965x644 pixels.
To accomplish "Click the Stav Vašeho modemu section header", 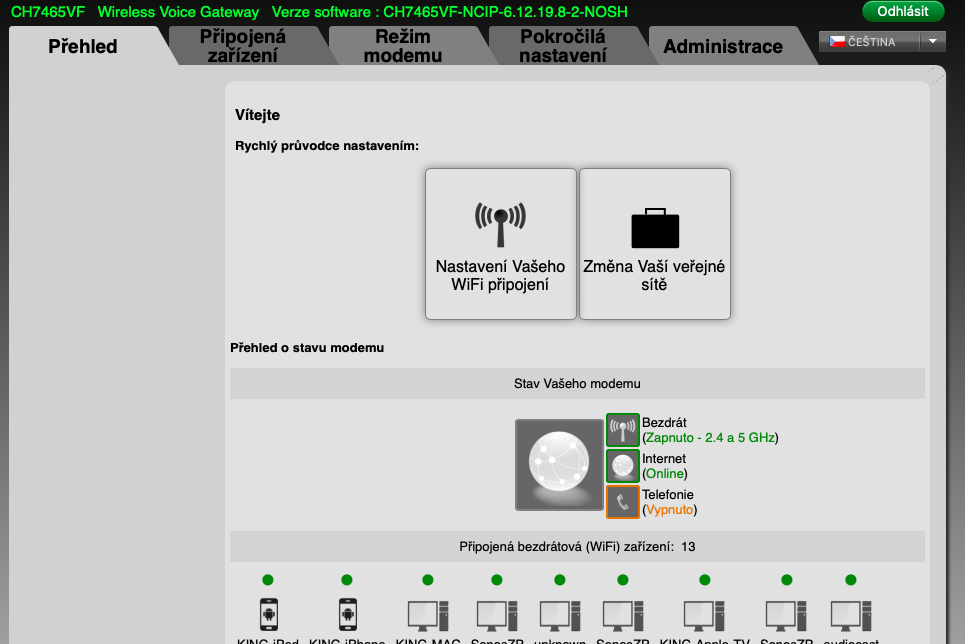I will pos(577,383).
